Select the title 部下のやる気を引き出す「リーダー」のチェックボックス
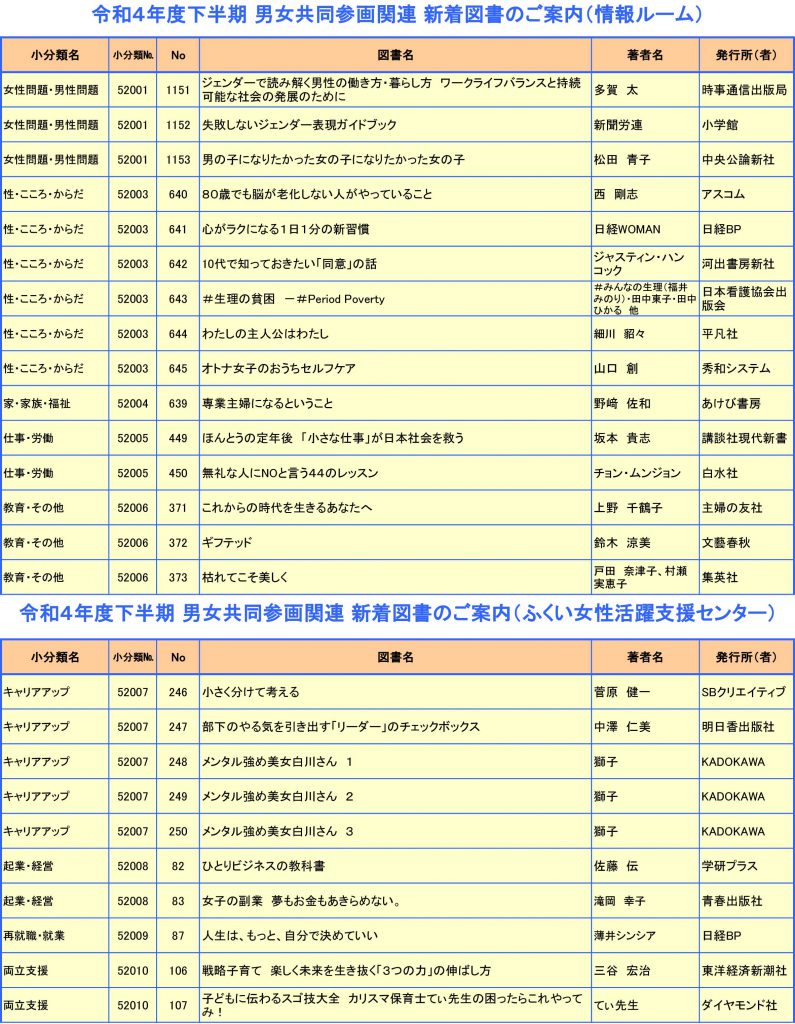The width and height of the screenshot is (795, 1024). click(x=341, y=727)
